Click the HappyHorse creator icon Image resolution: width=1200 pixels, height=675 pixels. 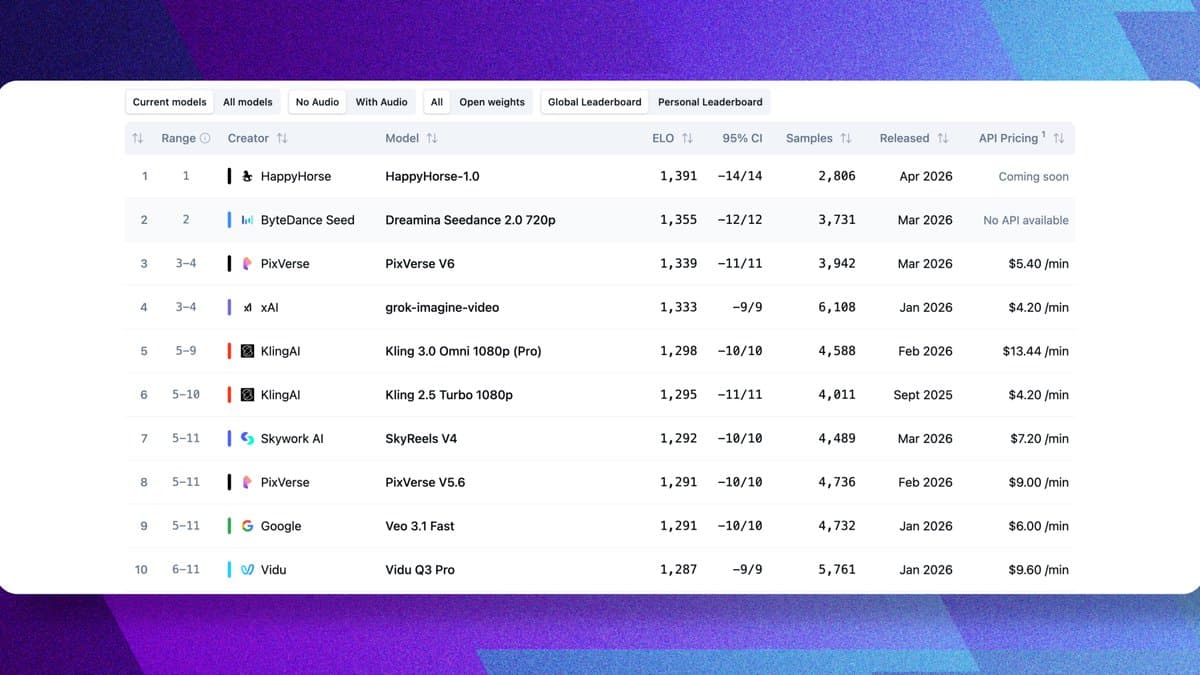pos(247,176)
